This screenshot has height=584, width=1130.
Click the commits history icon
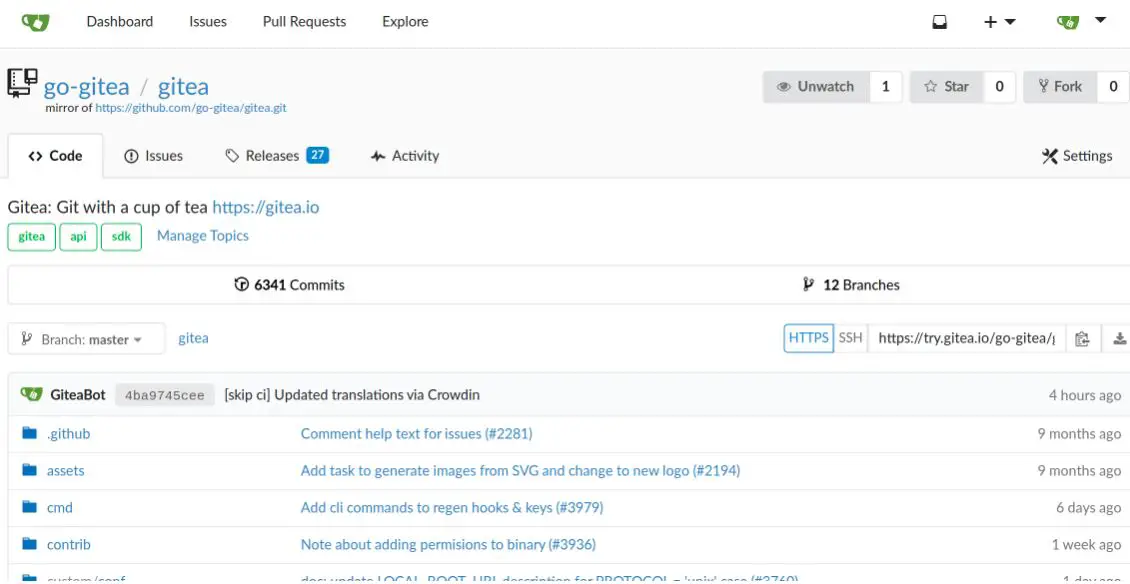[241, 285]
